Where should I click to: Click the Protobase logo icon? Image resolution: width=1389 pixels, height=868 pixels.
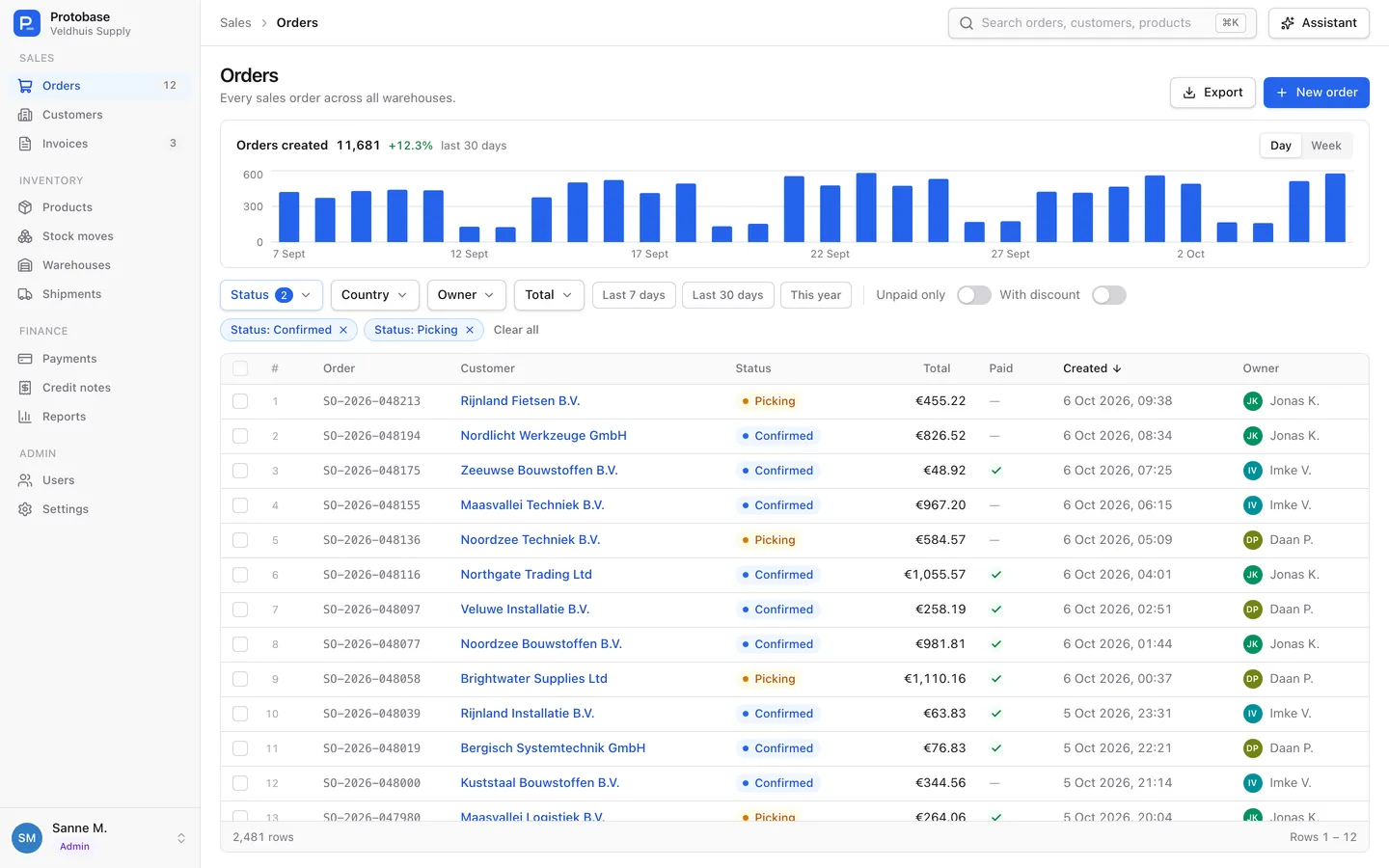click(27, 23)
